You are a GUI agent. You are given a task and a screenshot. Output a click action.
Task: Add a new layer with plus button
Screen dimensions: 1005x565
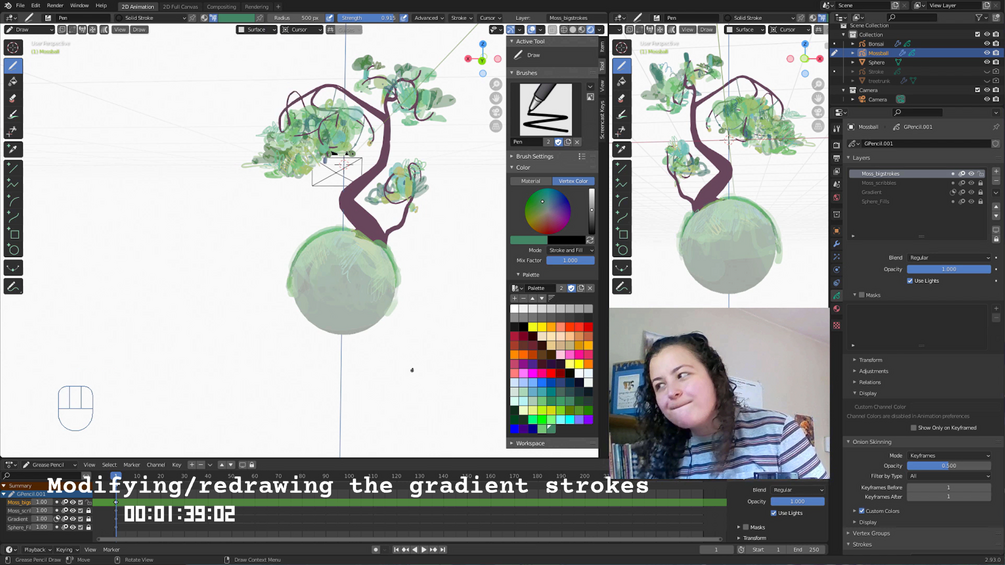[x=996, y=172]
